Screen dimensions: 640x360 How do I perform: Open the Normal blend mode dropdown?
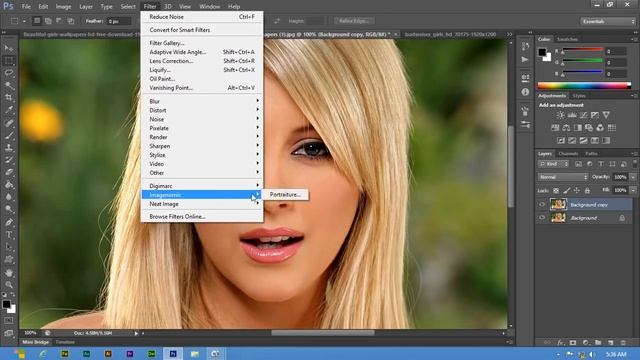coord(563,177)
